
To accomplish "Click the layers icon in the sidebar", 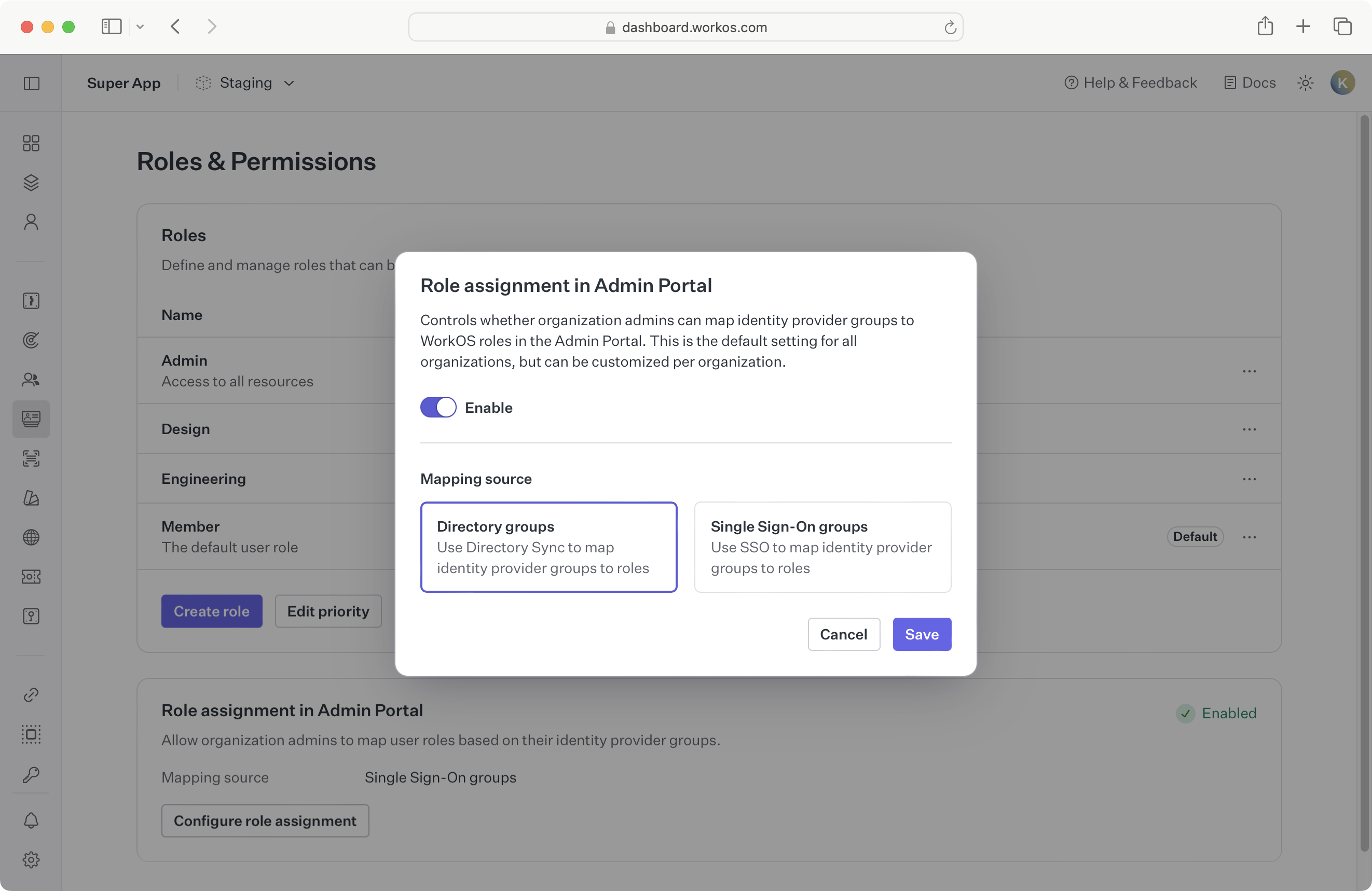I will coord(31,183).
